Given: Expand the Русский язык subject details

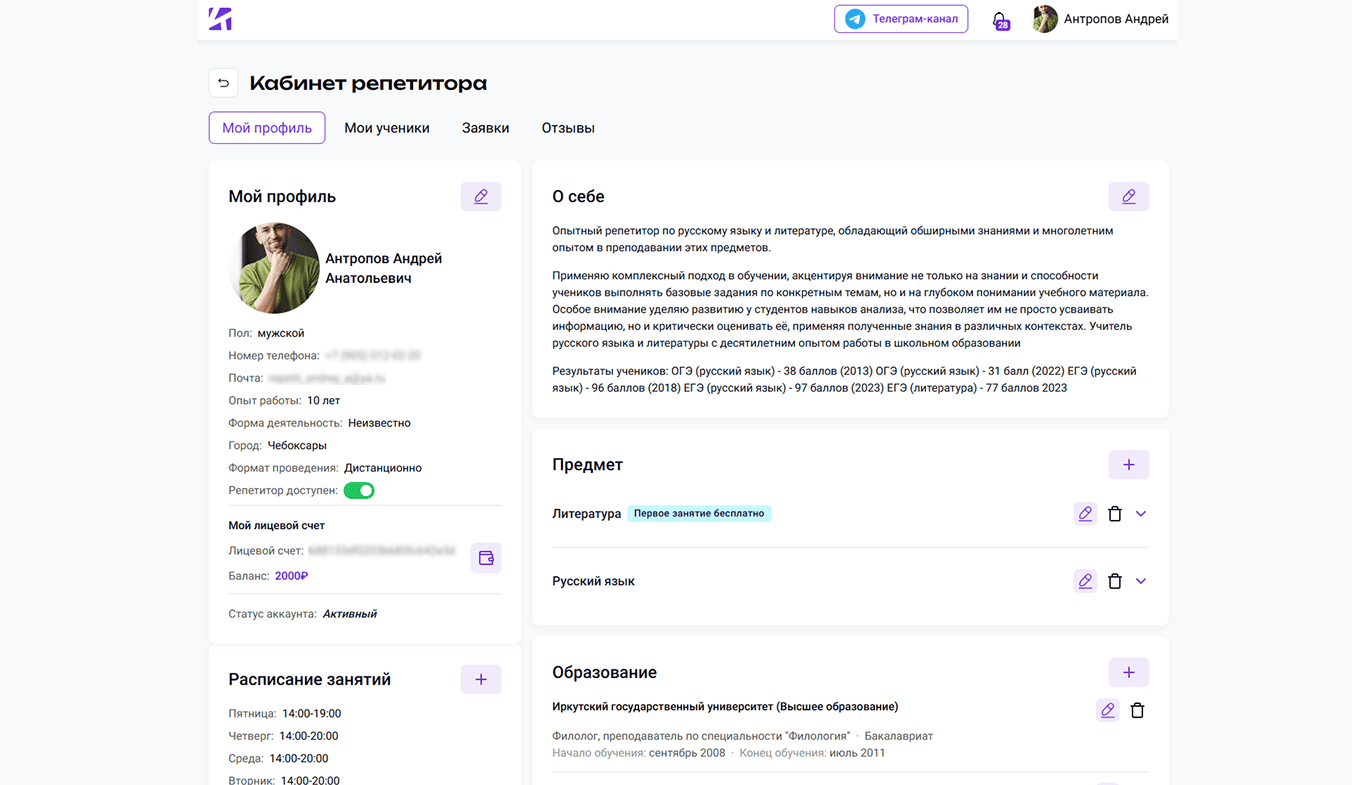Looking at the screenshot, I should click(1141, 581).
